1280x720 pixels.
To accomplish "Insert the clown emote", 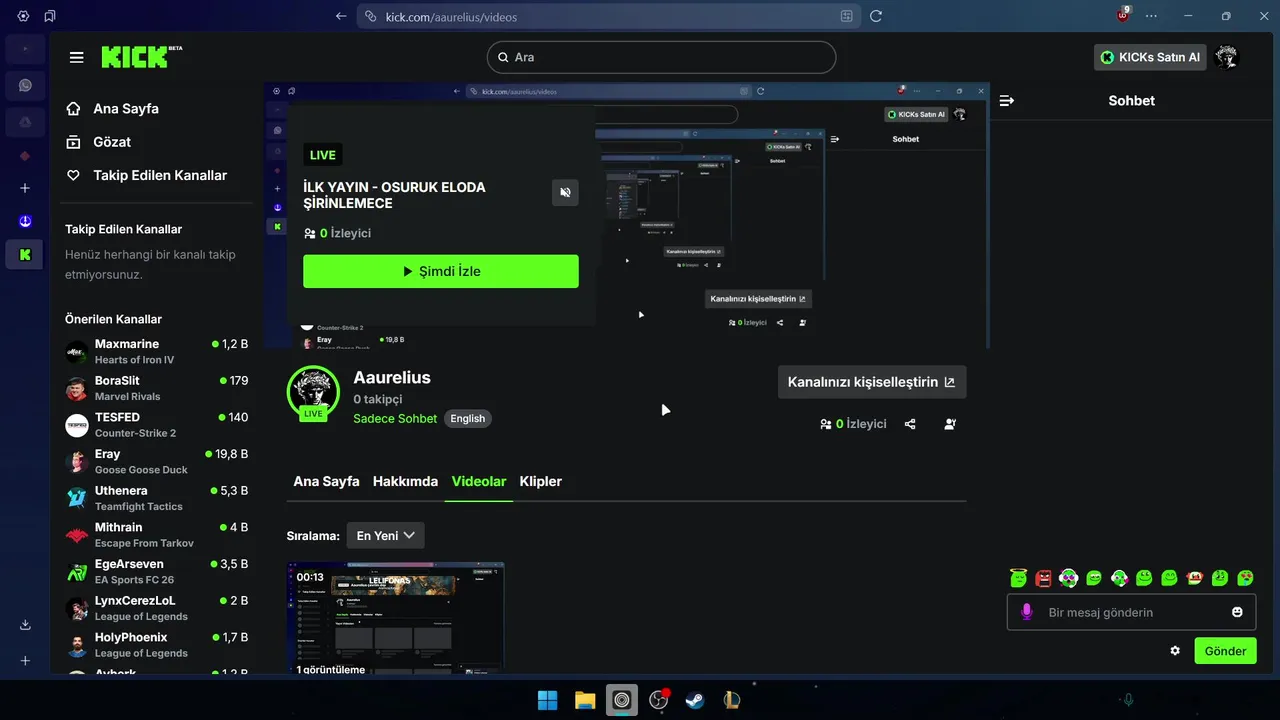I will (x=1194, y=578).
